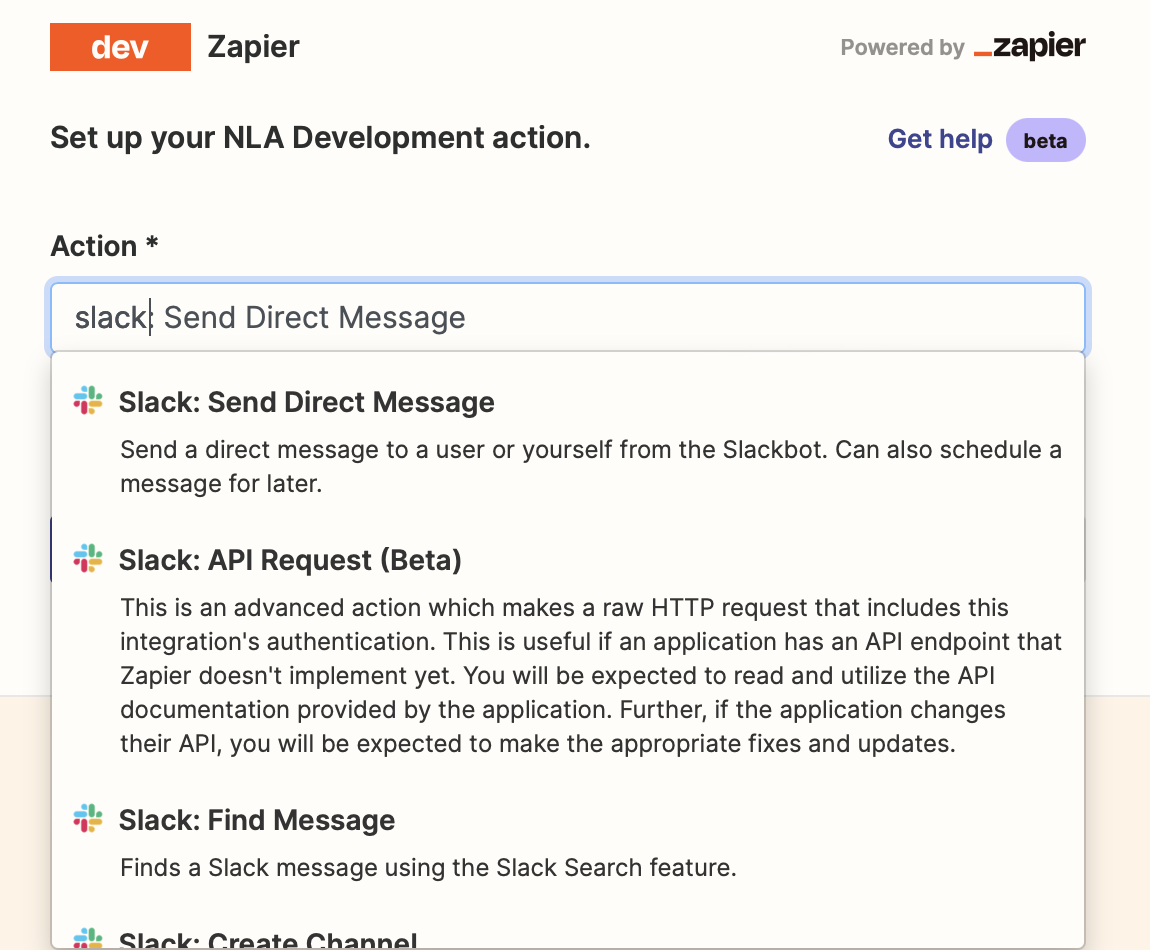This screenshot has width=1150, height=950.
Task: Click the Action * field label
Action: [x=104, y=246]
